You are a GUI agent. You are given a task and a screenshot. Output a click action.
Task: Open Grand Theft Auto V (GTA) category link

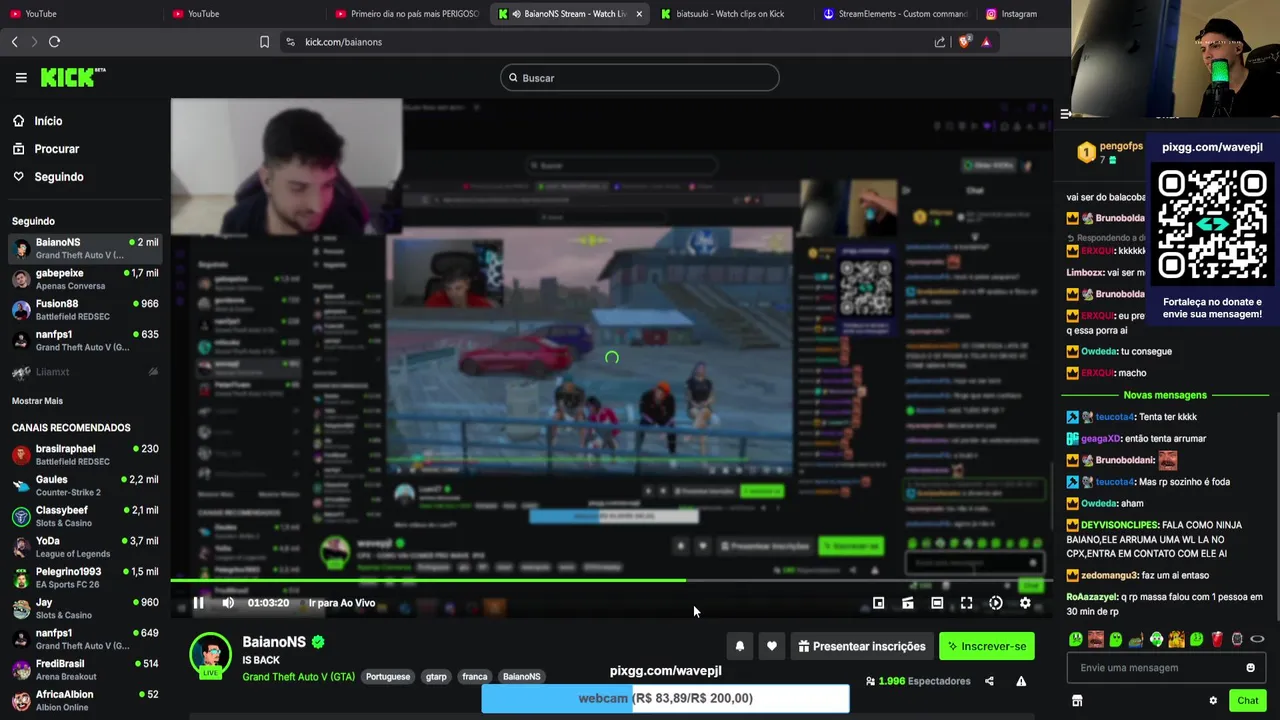(298, 677)
